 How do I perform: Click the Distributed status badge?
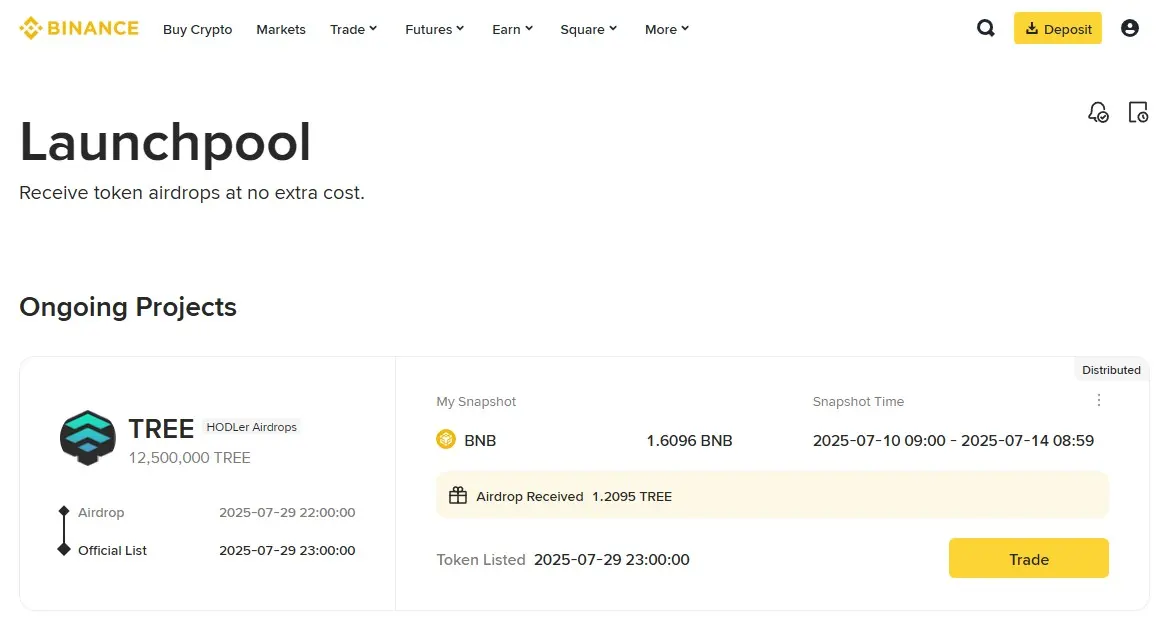coord(1111,370)
